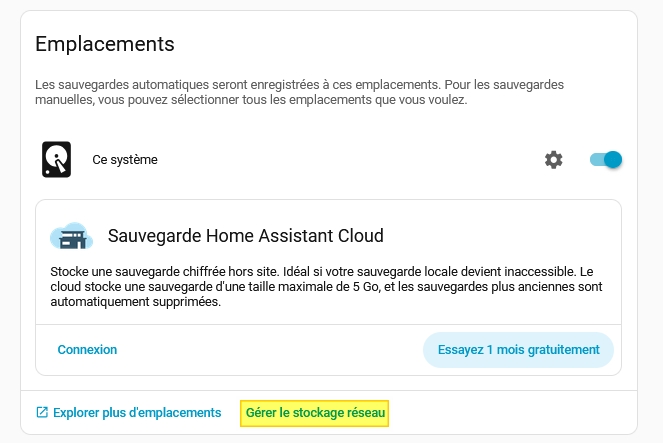Click house symbol inside the cloud icon
This screenshot has width=663, height=443.
tap(71, 240)
